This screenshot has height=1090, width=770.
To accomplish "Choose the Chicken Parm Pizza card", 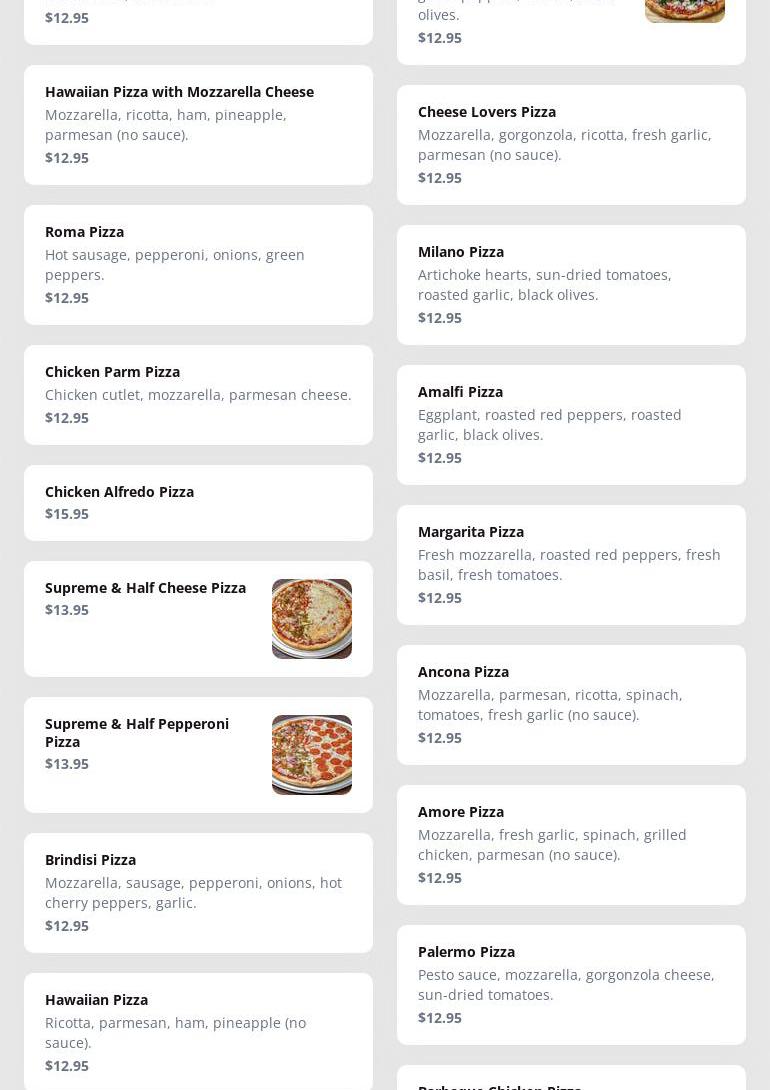I will click(198, 394).
